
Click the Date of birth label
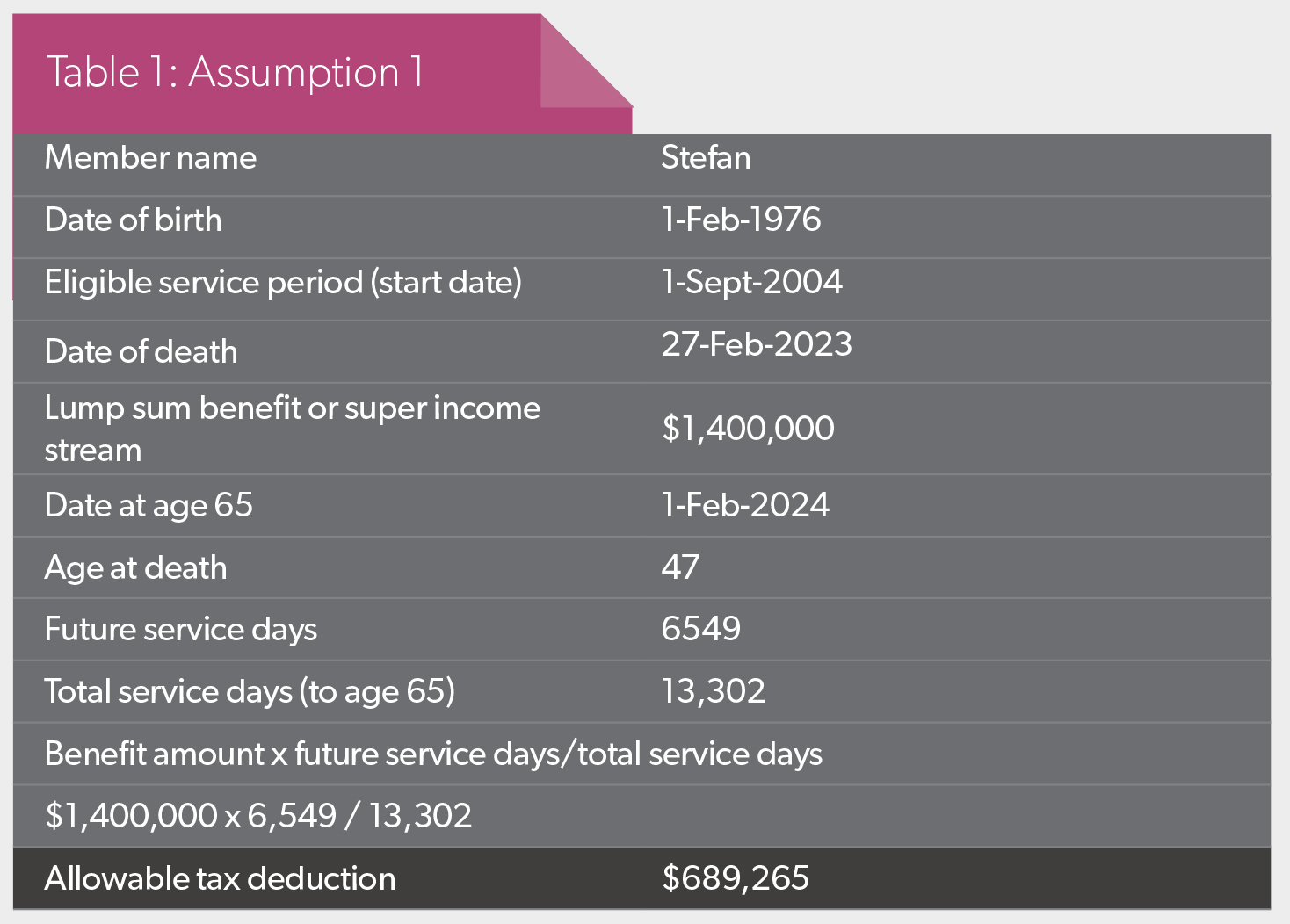[x=133, y=220]
